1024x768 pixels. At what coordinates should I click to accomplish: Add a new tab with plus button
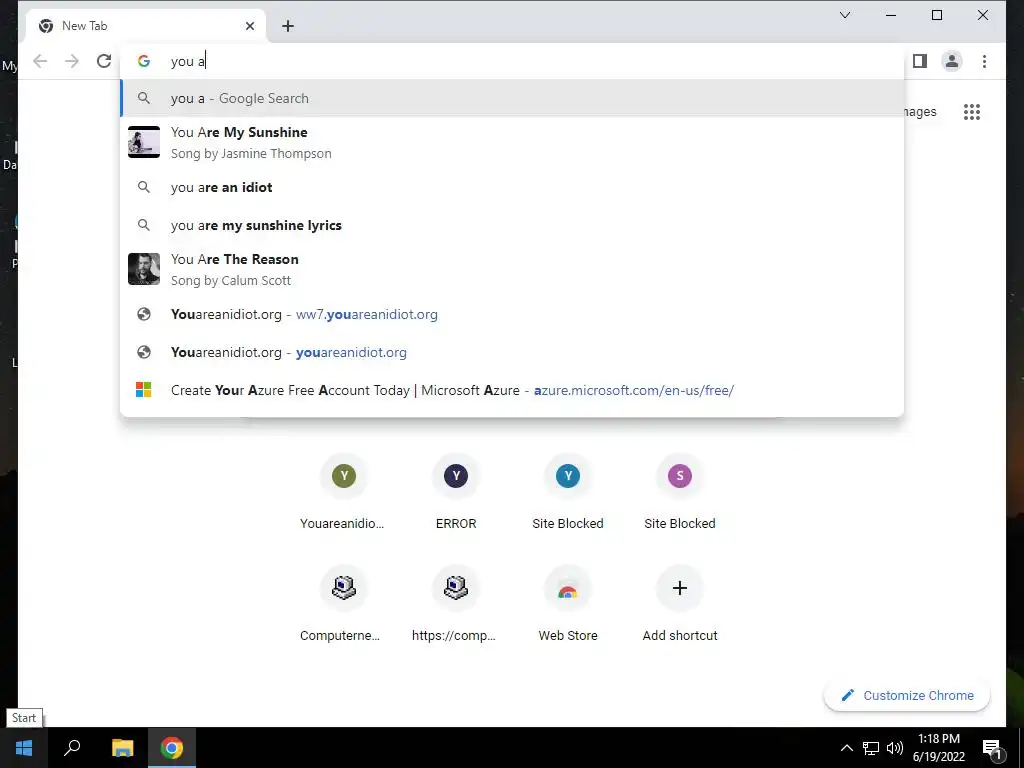(288, 26)
